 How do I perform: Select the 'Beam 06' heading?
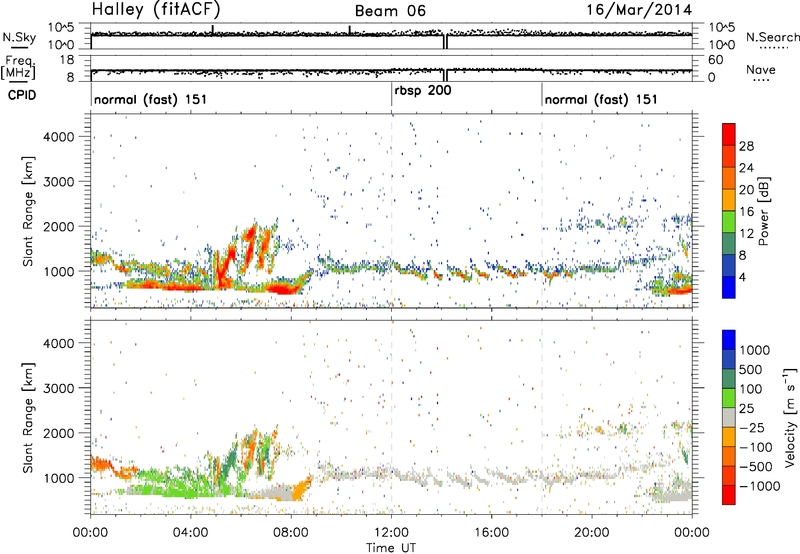tap(390, 11)
